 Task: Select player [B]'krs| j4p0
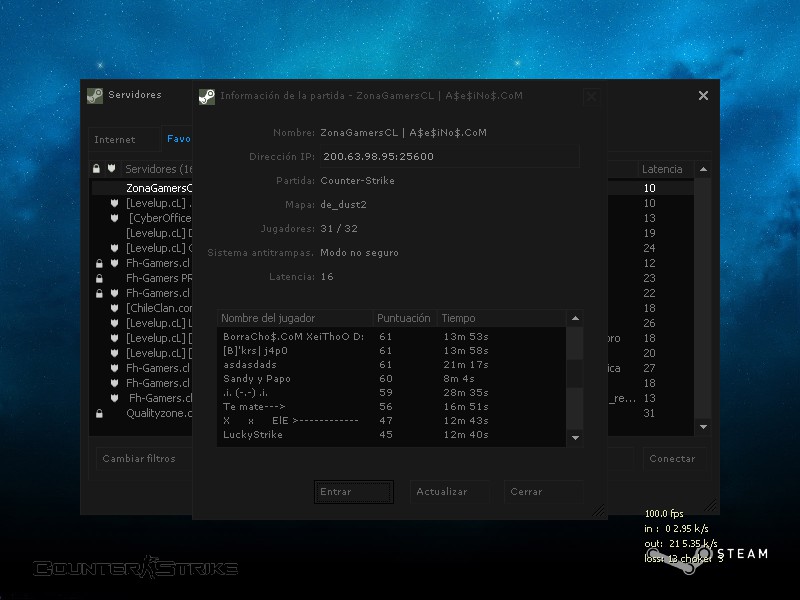coord(391,351)
